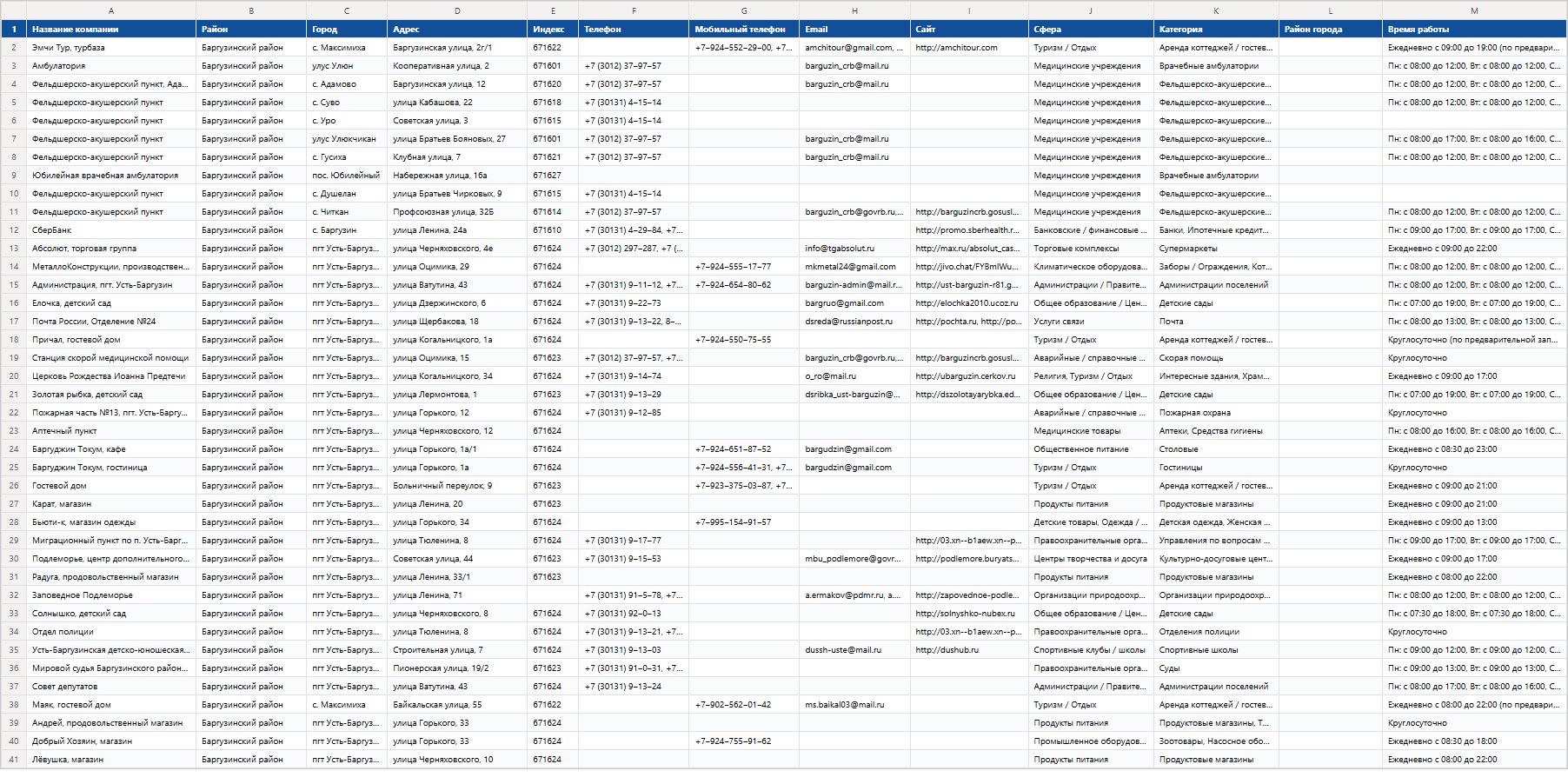
Task: Click the city cell "пос. Юбилейный"
Action: (x=347, y=176)
